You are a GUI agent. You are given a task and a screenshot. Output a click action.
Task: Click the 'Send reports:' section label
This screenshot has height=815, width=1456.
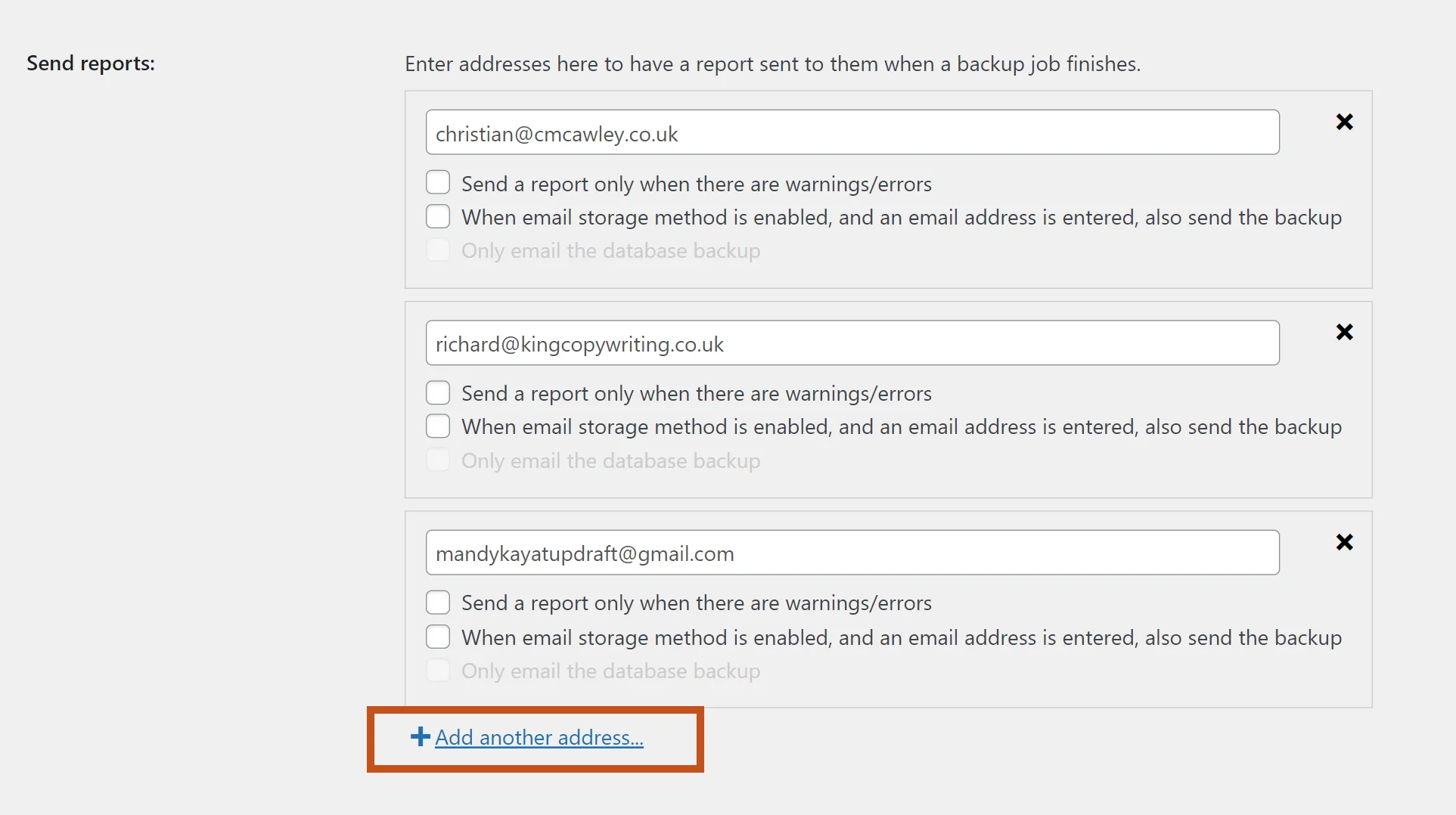91,64
